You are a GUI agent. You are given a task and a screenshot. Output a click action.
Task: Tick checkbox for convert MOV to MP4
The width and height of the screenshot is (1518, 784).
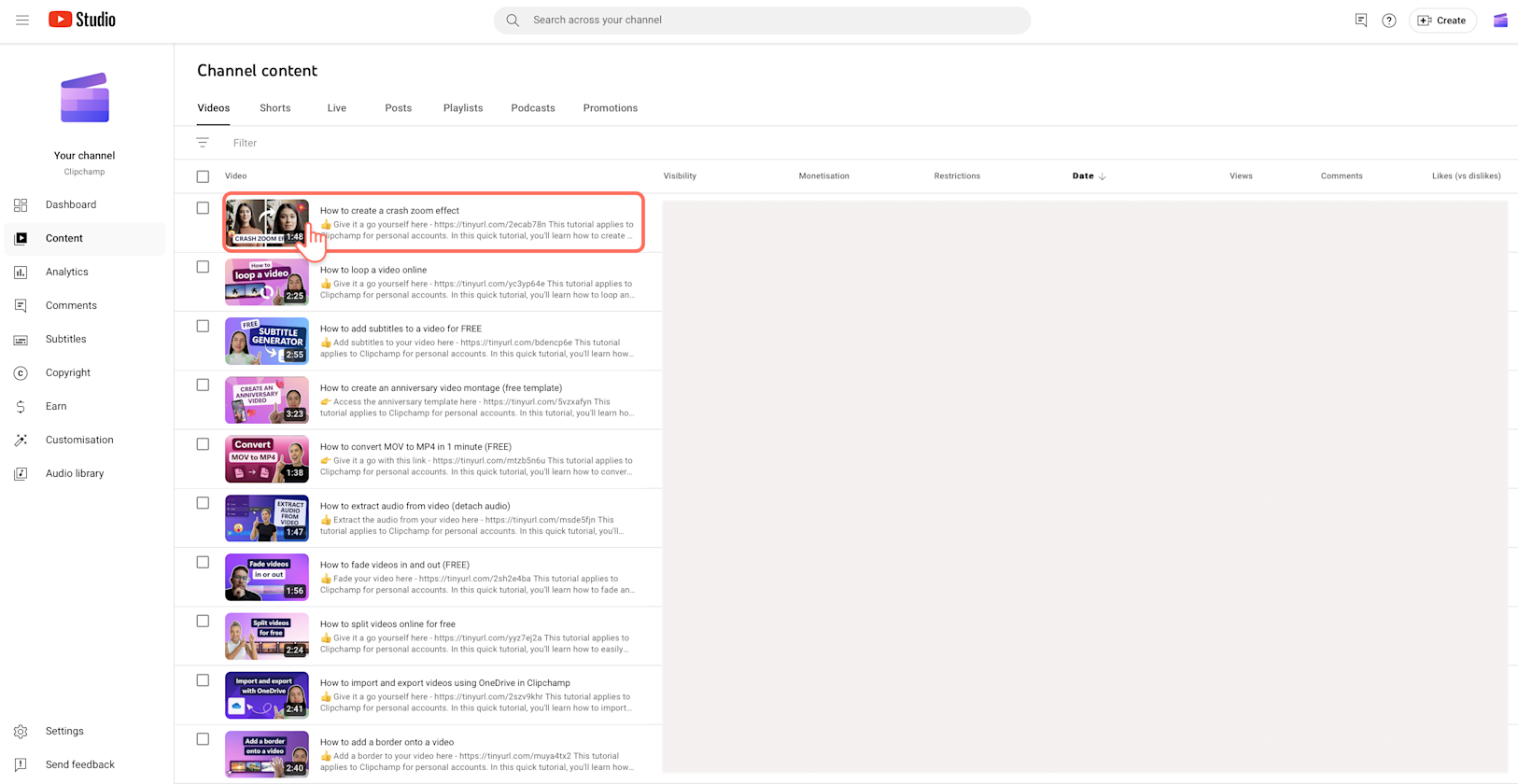203,444
